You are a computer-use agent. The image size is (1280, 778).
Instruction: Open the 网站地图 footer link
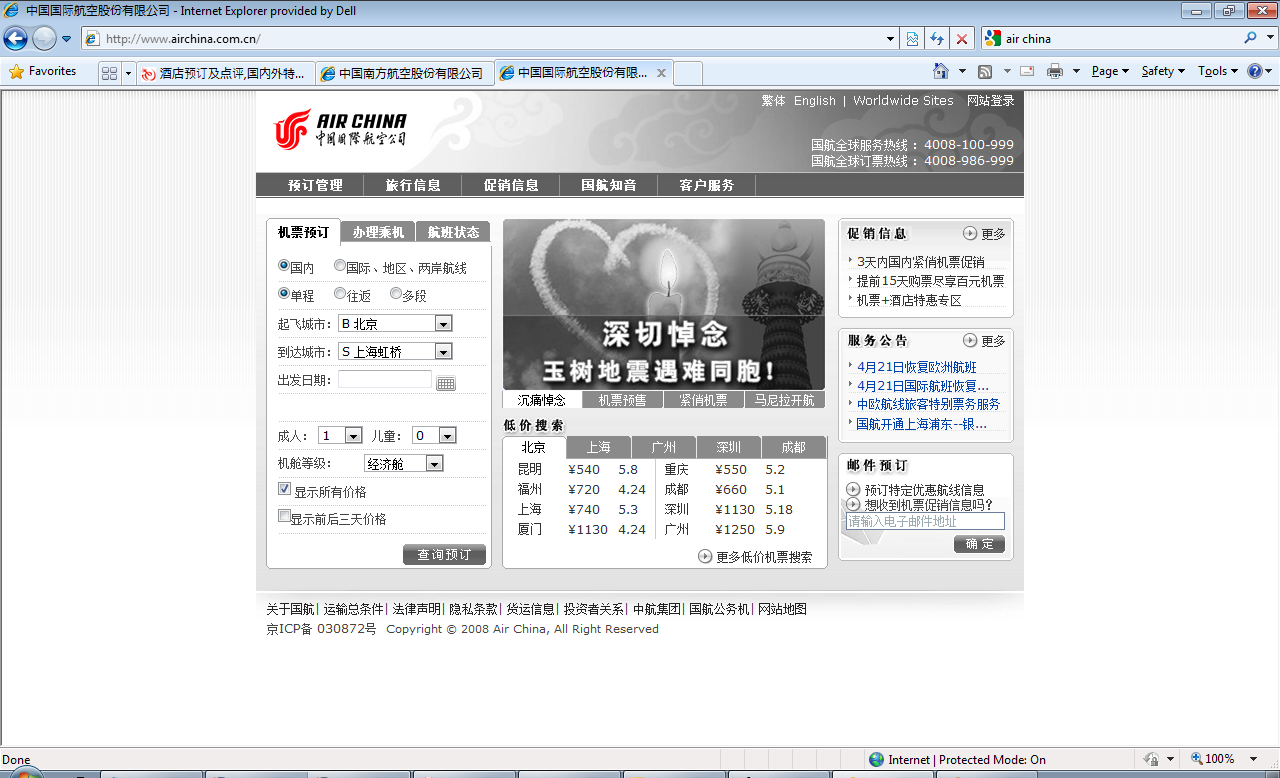782,609
